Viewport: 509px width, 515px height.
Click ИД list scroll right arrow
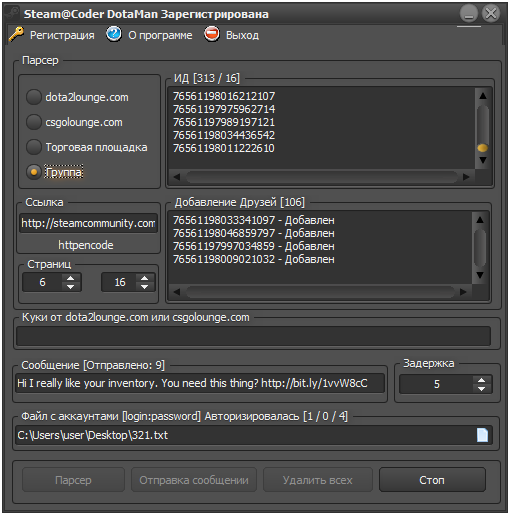click(466, 177)
